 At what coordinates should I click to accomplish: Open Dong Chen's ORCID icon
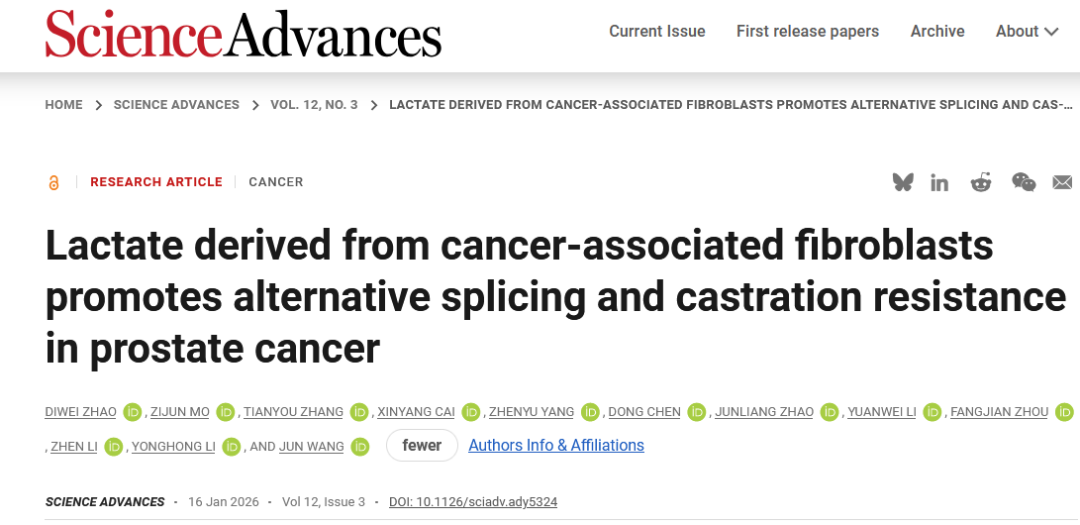click(697, 412)
